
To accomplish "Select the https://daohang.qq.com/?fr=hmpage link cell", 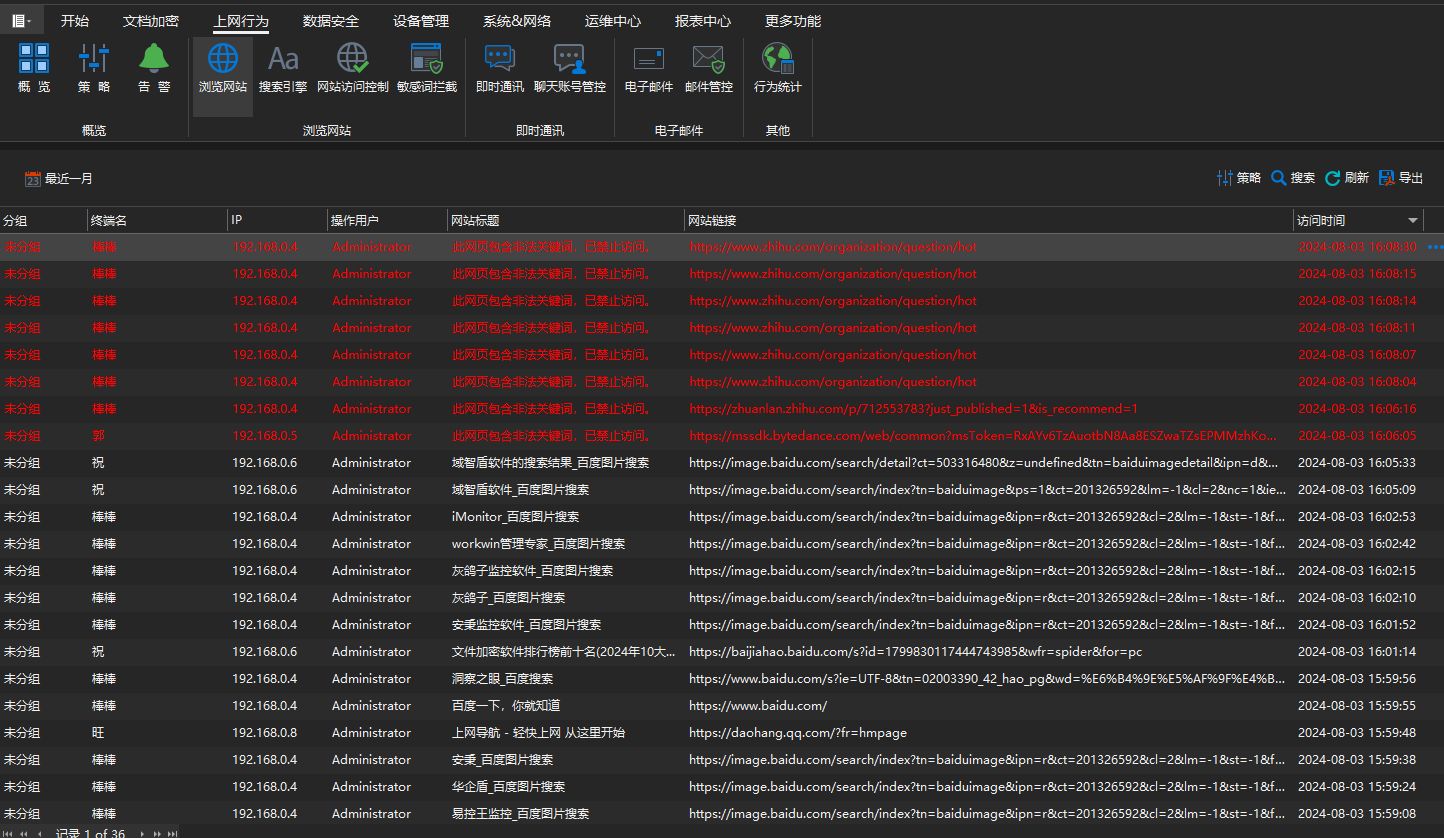I will [989, 733].
